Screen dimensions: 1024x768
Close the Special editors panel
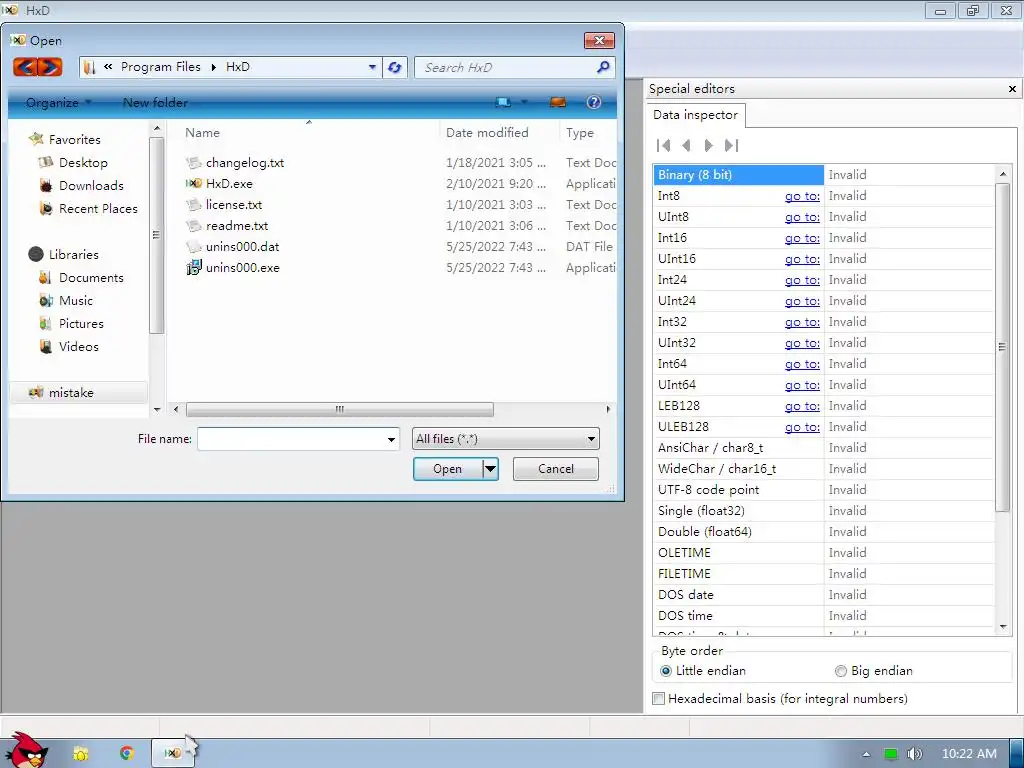(x=1012, y=89)
